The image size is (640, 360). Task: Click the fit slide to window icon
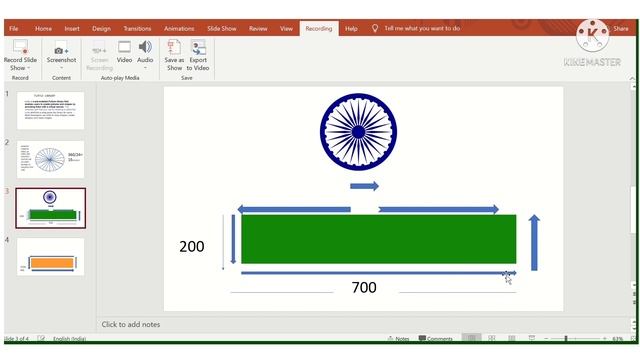pos(633,339)
